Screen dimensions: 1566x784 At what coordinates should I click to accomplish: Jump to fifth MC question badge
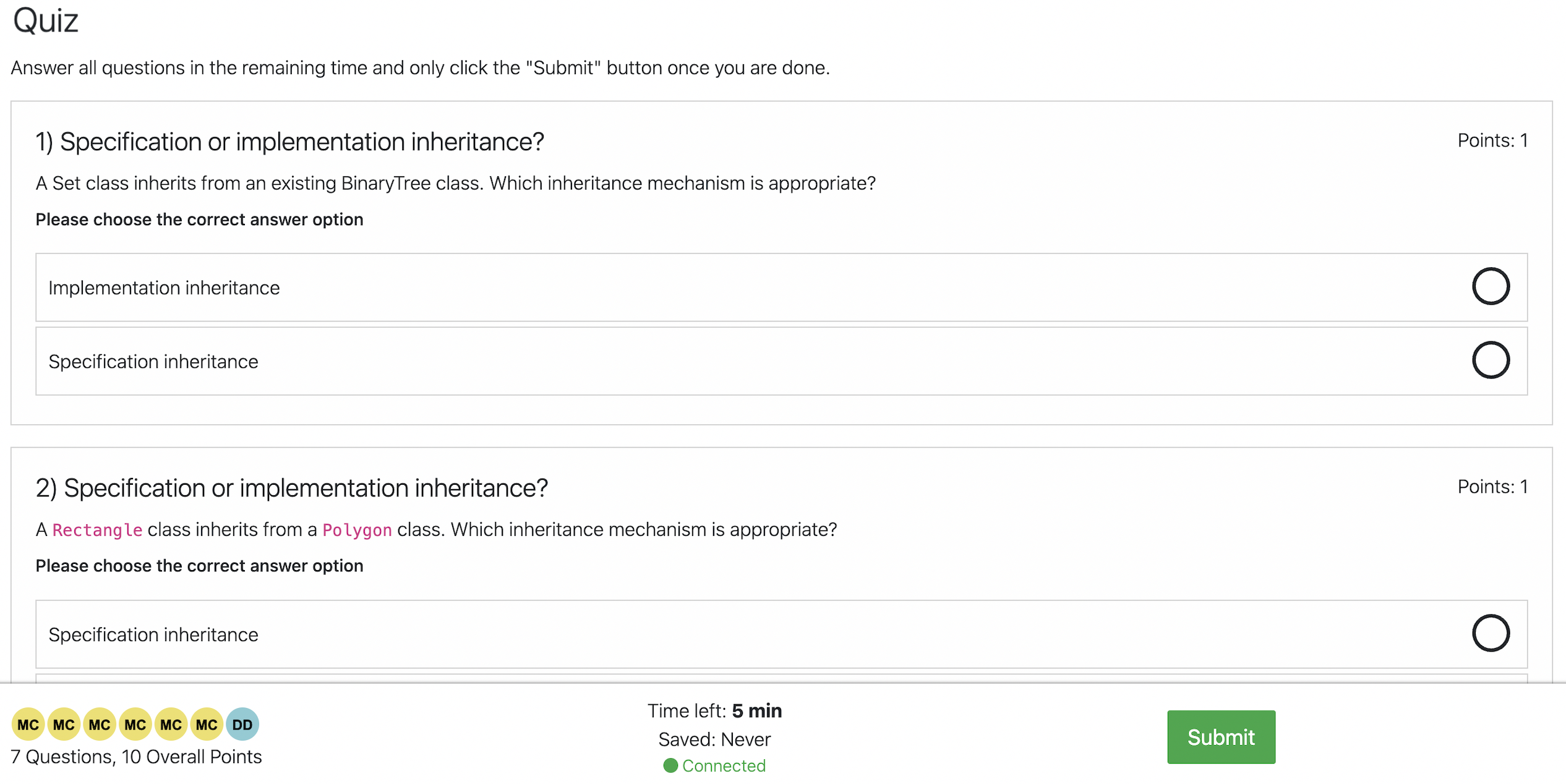[x=171, y=724]
